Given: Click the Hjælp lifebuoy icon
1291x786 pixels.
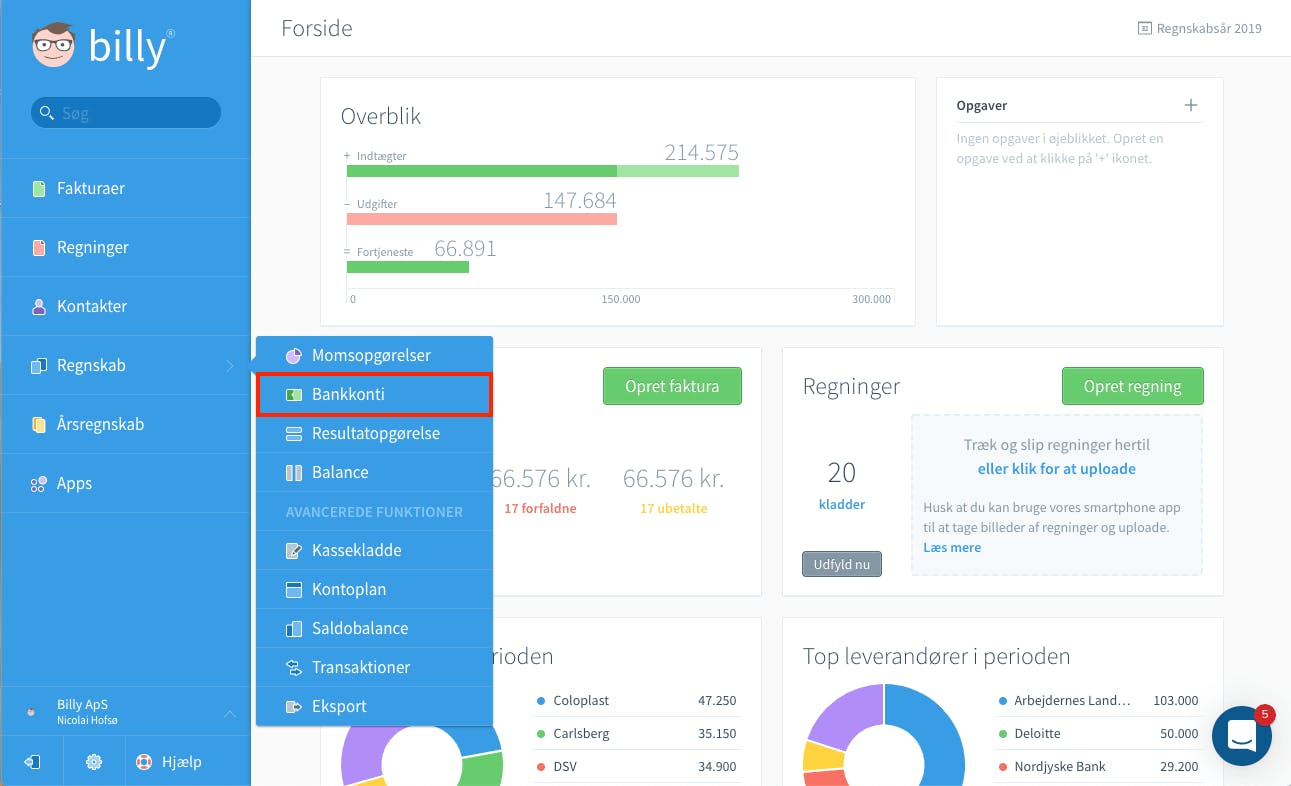Looking at the screenshot, I should click(x=144, y=762).
